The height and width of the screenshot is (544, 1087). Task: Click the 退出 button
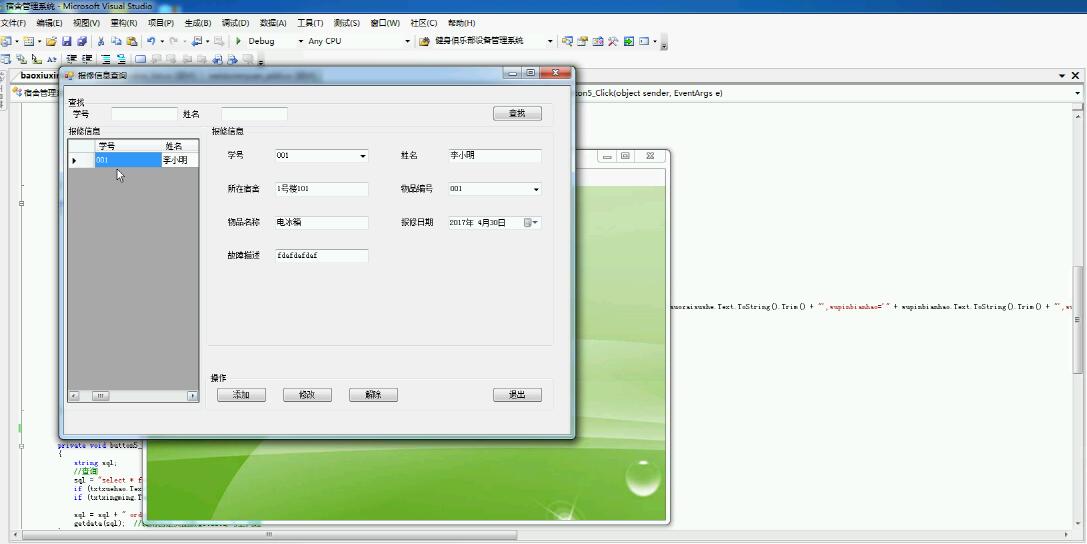[x=517, y=395]
